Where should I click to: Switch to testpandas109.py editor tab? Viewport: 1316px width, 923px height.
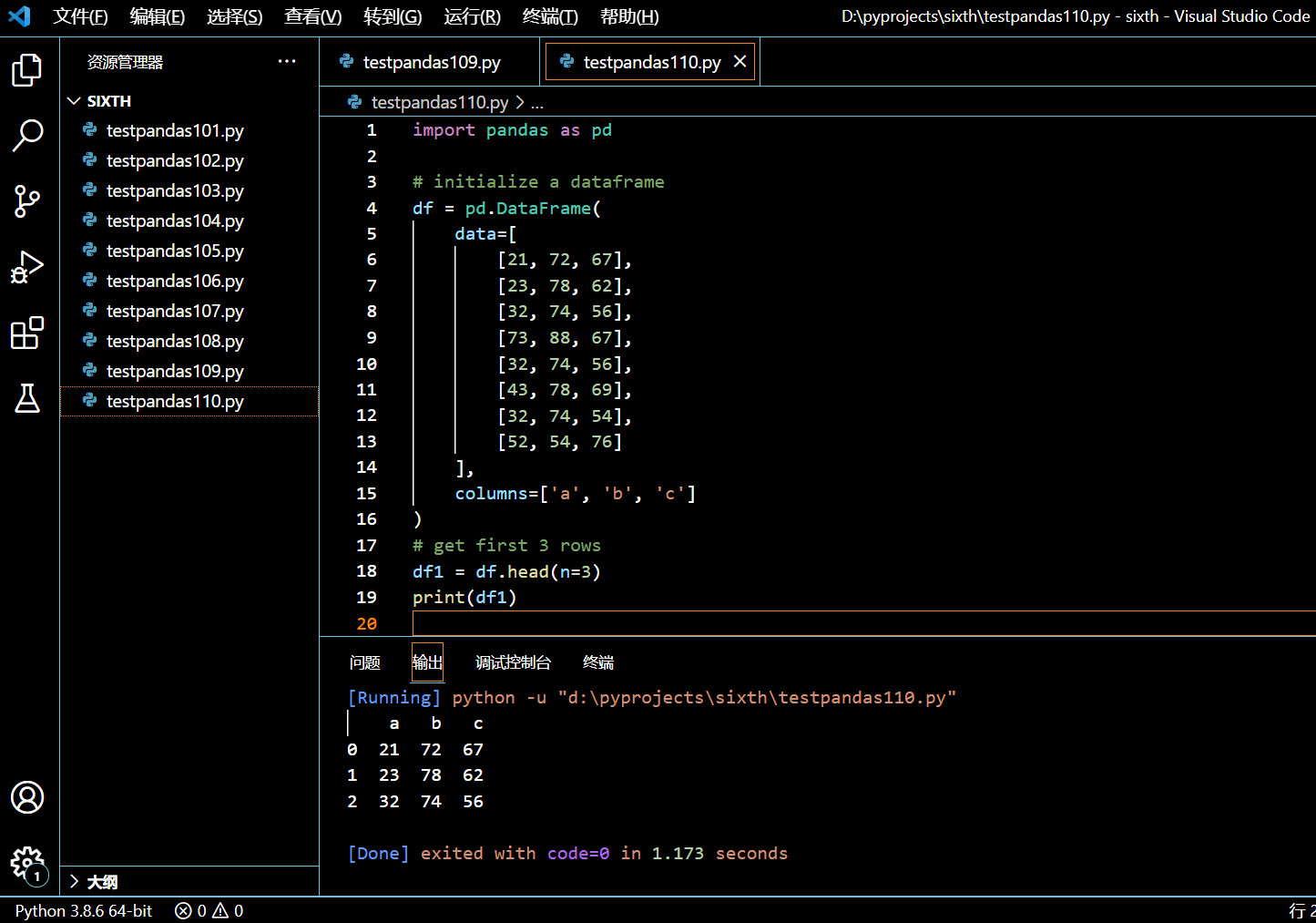430,62
